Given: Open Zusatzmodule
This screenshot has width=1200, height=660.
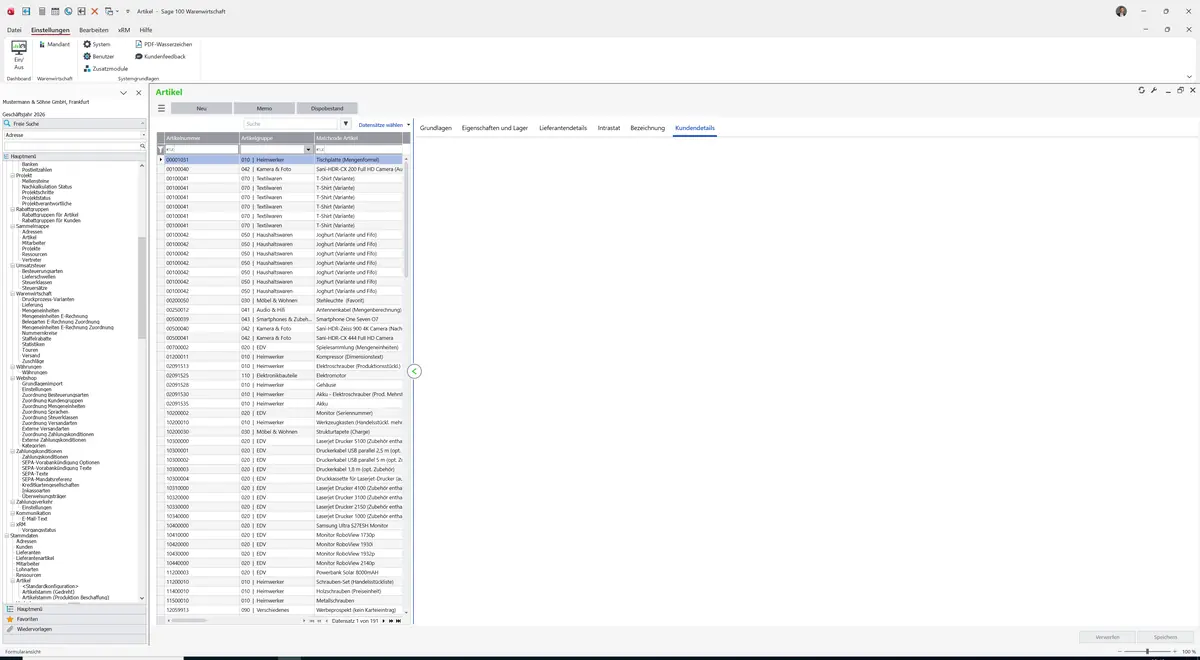Looking at the screenshot, I should 106,68.
